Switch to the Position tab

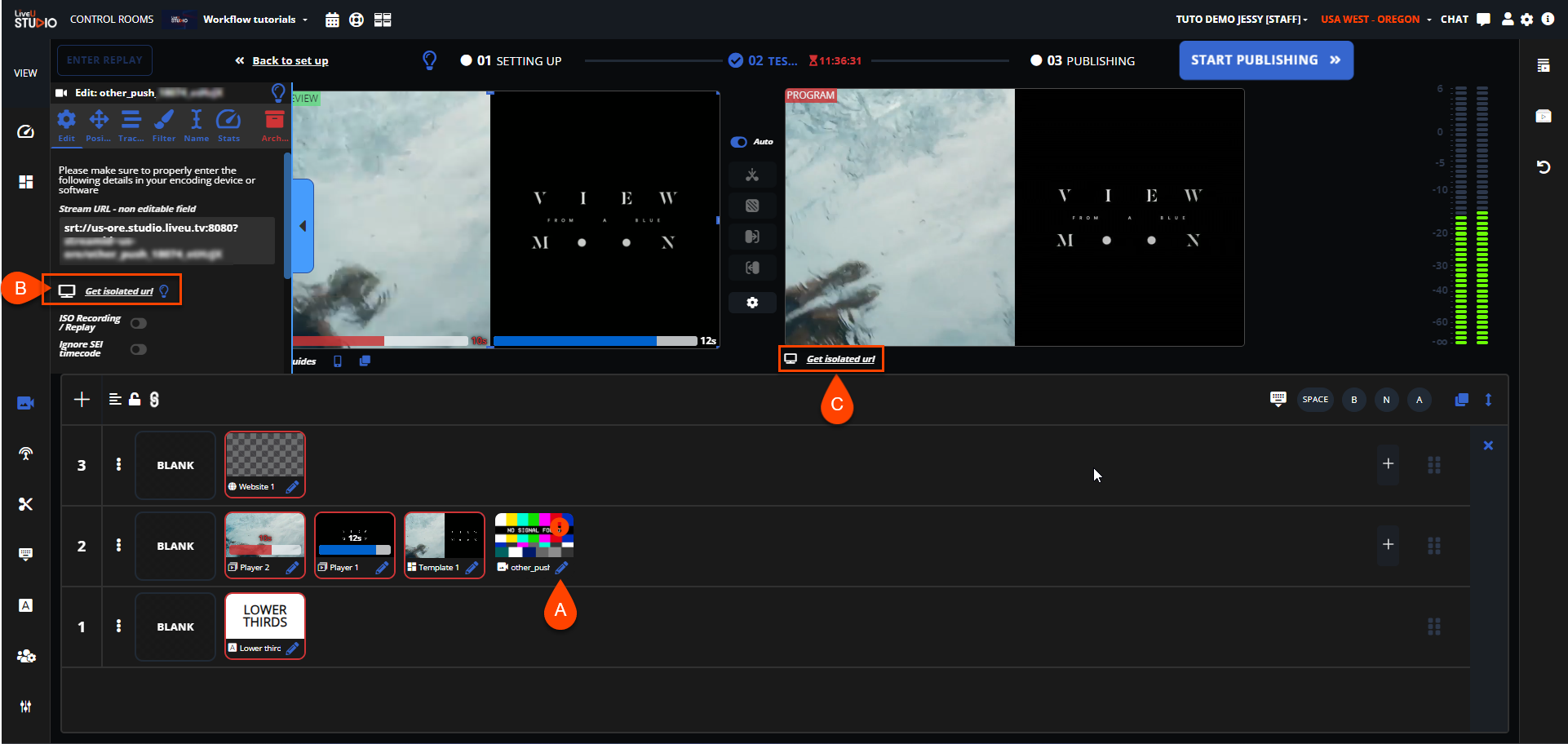coord(99,126)
